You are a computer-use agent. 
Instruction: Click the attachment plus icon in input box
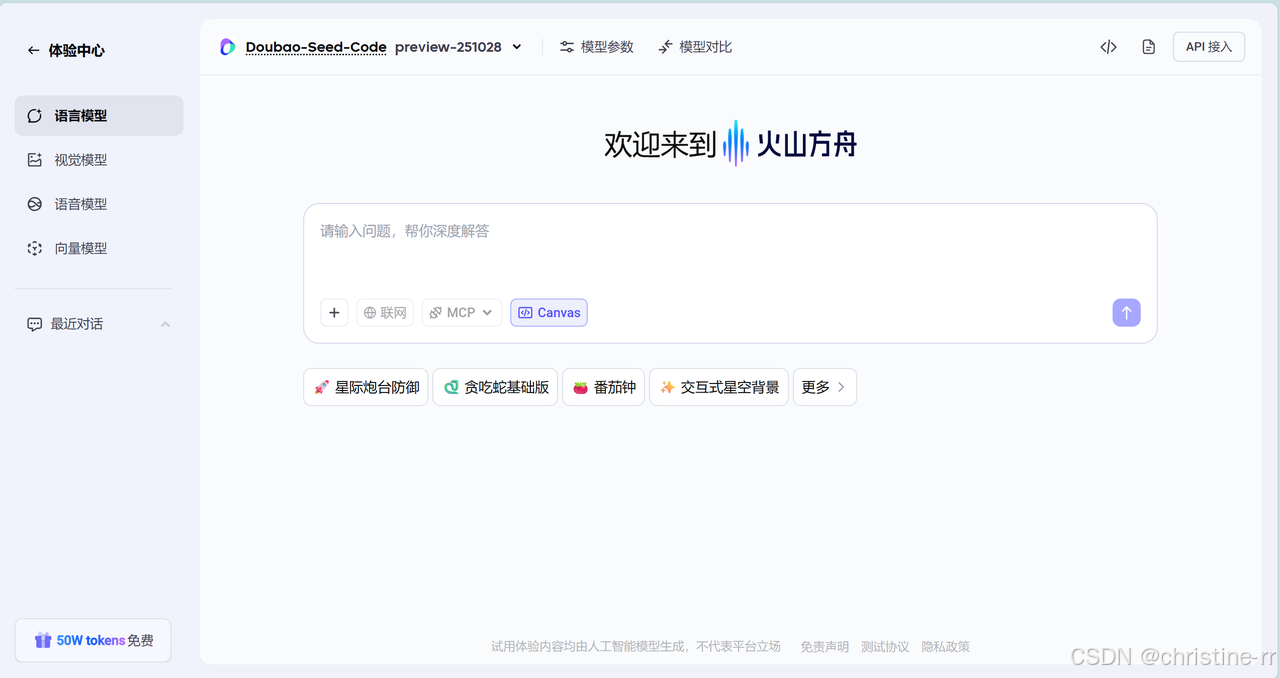[x=334, y=312]
